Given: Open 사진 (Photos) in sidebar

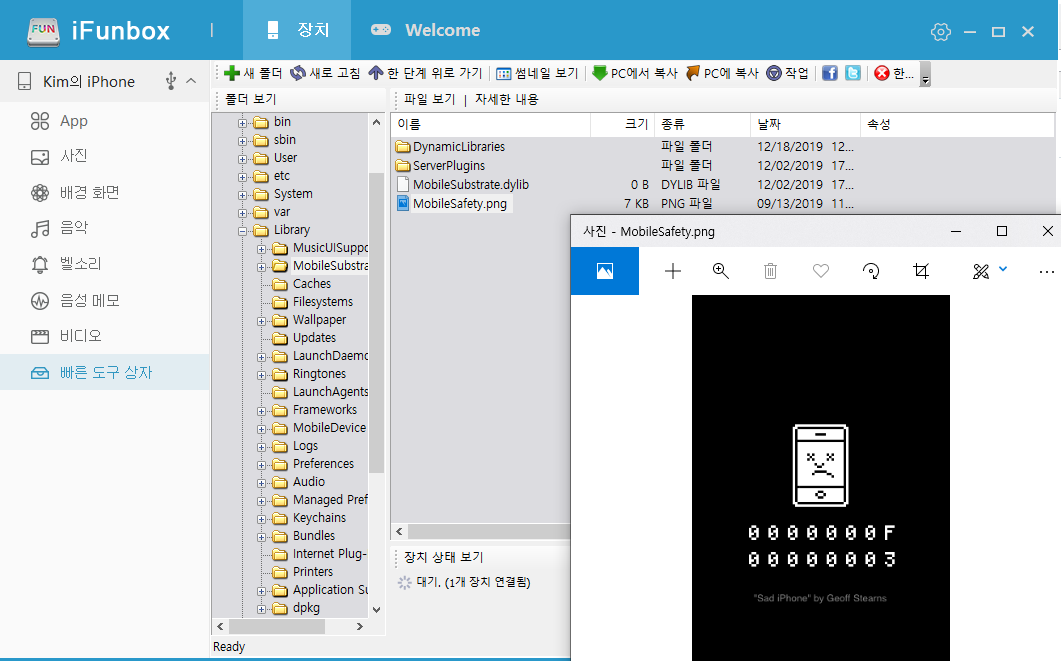Looking at the screenshot, I should (59, 156).
